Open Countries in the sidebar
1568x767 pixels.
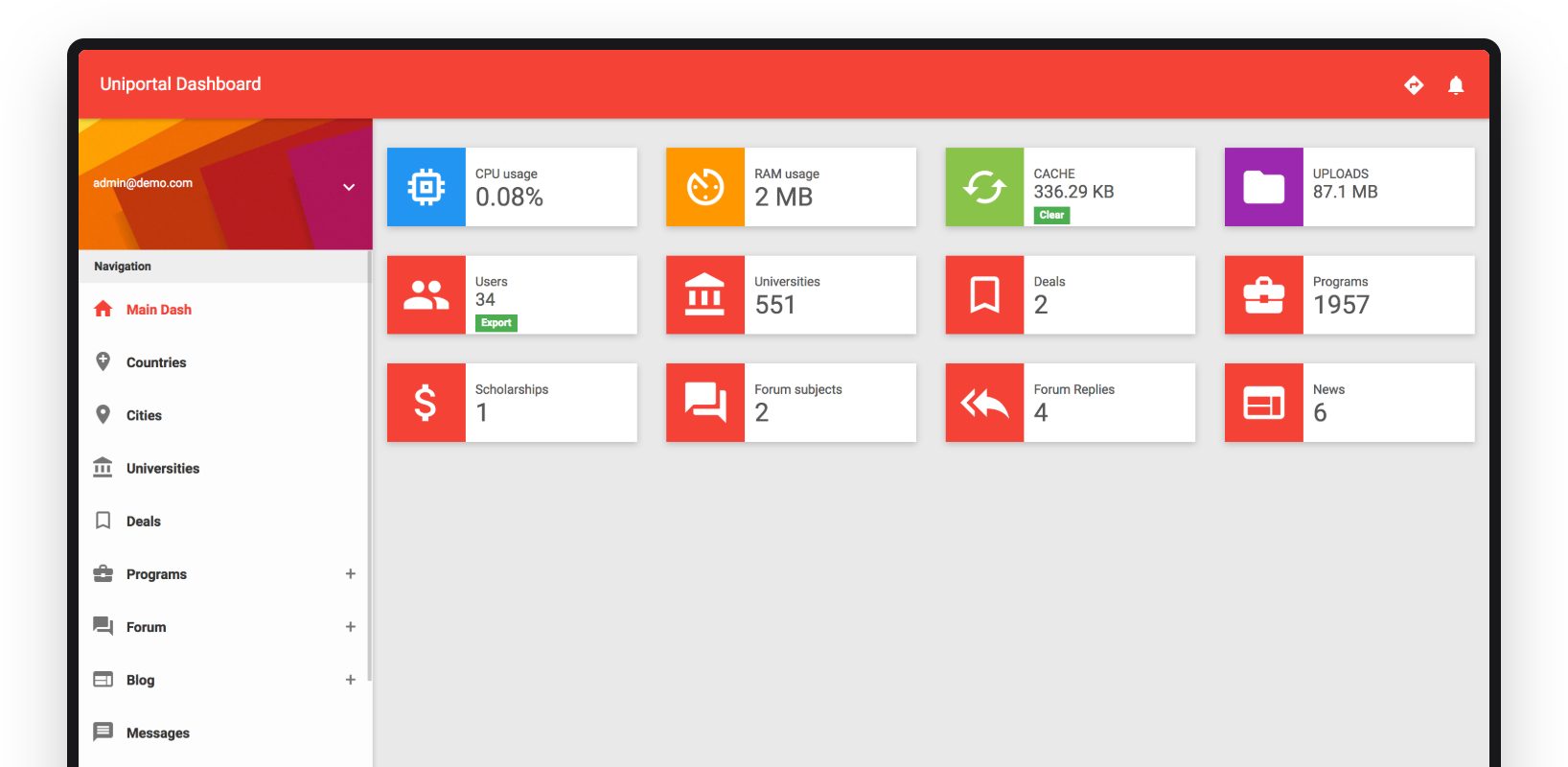click(223, 362)
